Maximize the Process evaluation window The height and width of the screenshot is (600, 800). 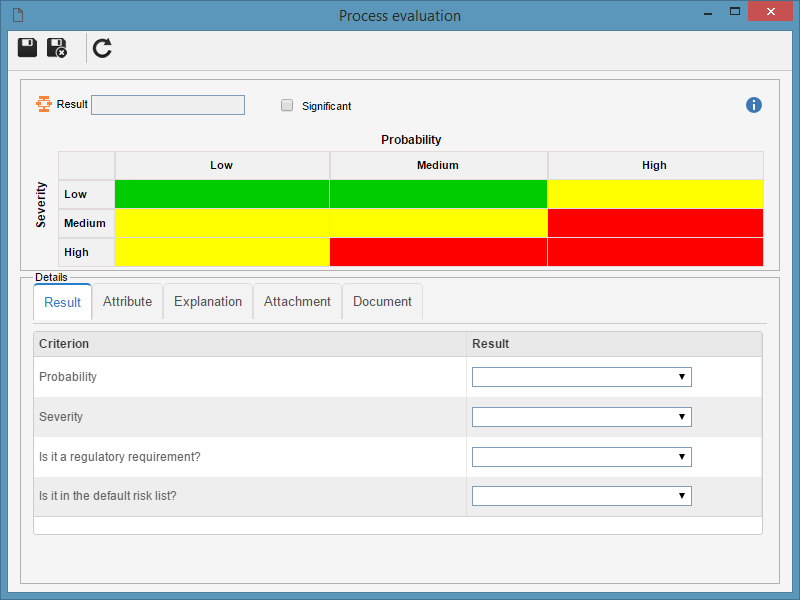pos(735,12)
